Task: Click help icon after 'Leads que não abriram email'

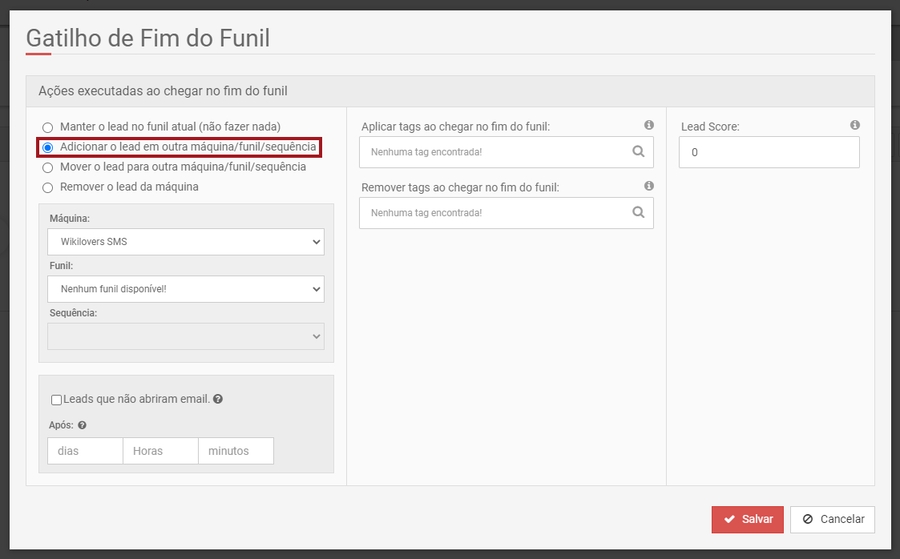Action: [218, 399]
